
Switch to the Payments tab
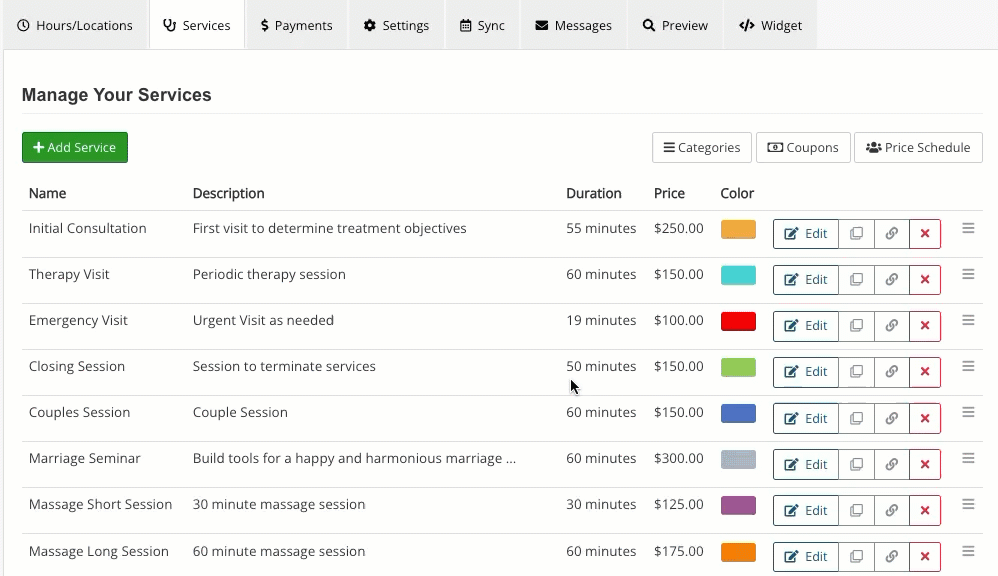[296, 25]
